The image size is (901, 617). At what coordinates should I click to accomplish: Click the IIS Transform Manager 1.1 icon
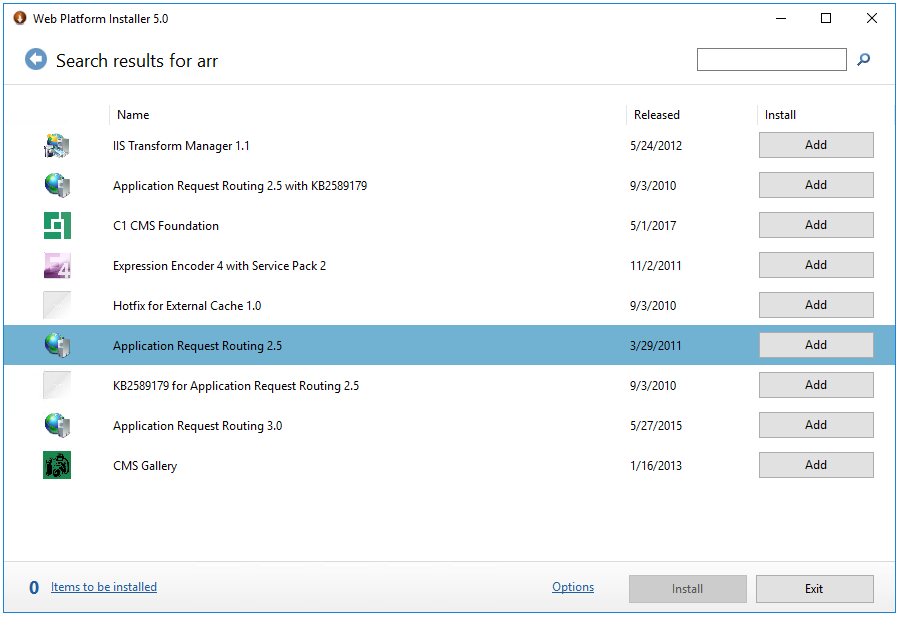(57, 145)
